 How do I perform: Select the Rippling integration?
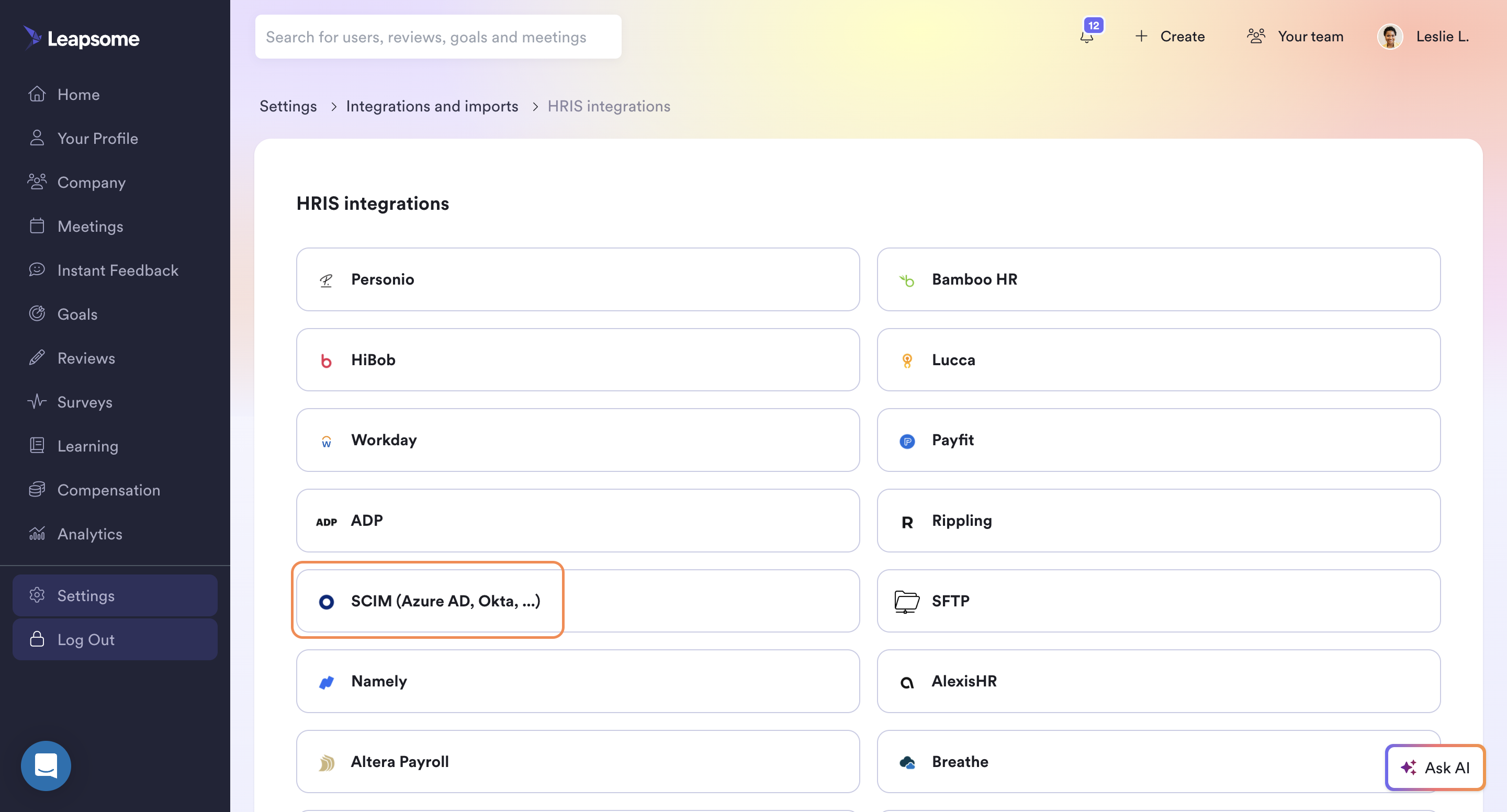1159,521
